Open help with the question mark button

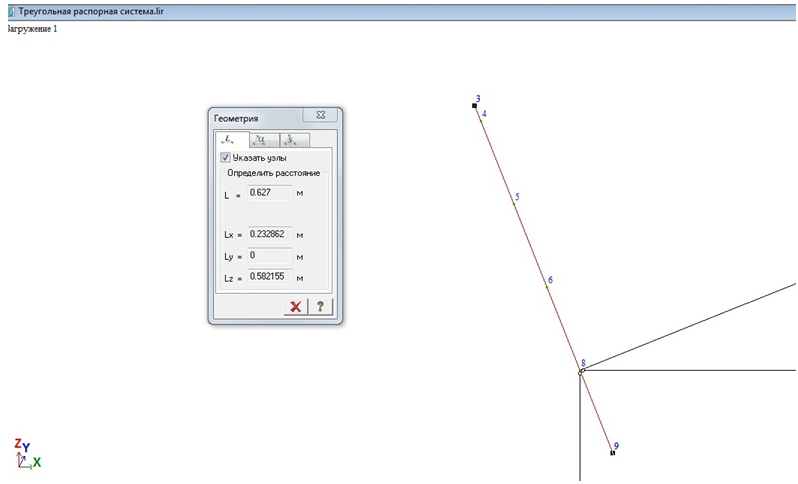[x=320, y=306]
